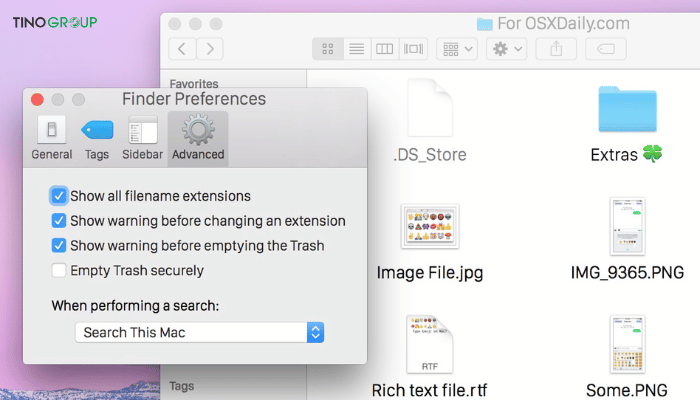700x400 pixels.
Task: Enable Empty Trash securely checkbox
Action: pos(59,270)
